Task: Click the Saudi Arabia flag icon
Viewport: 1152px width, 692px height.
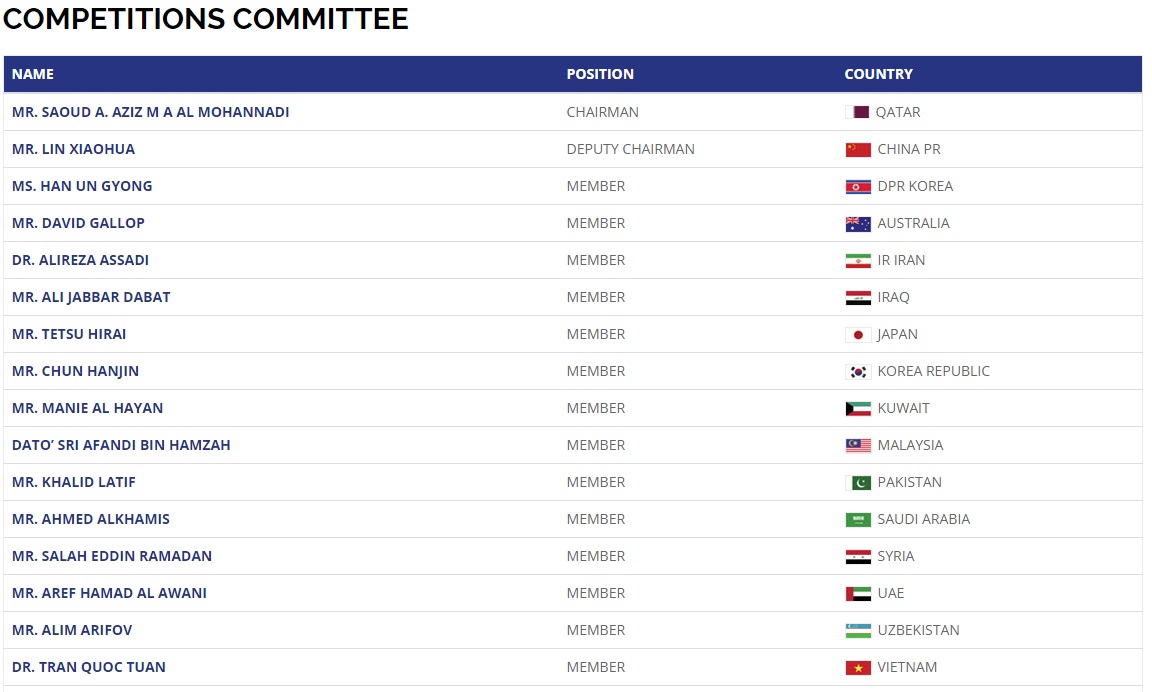Action: coord(858,520)
